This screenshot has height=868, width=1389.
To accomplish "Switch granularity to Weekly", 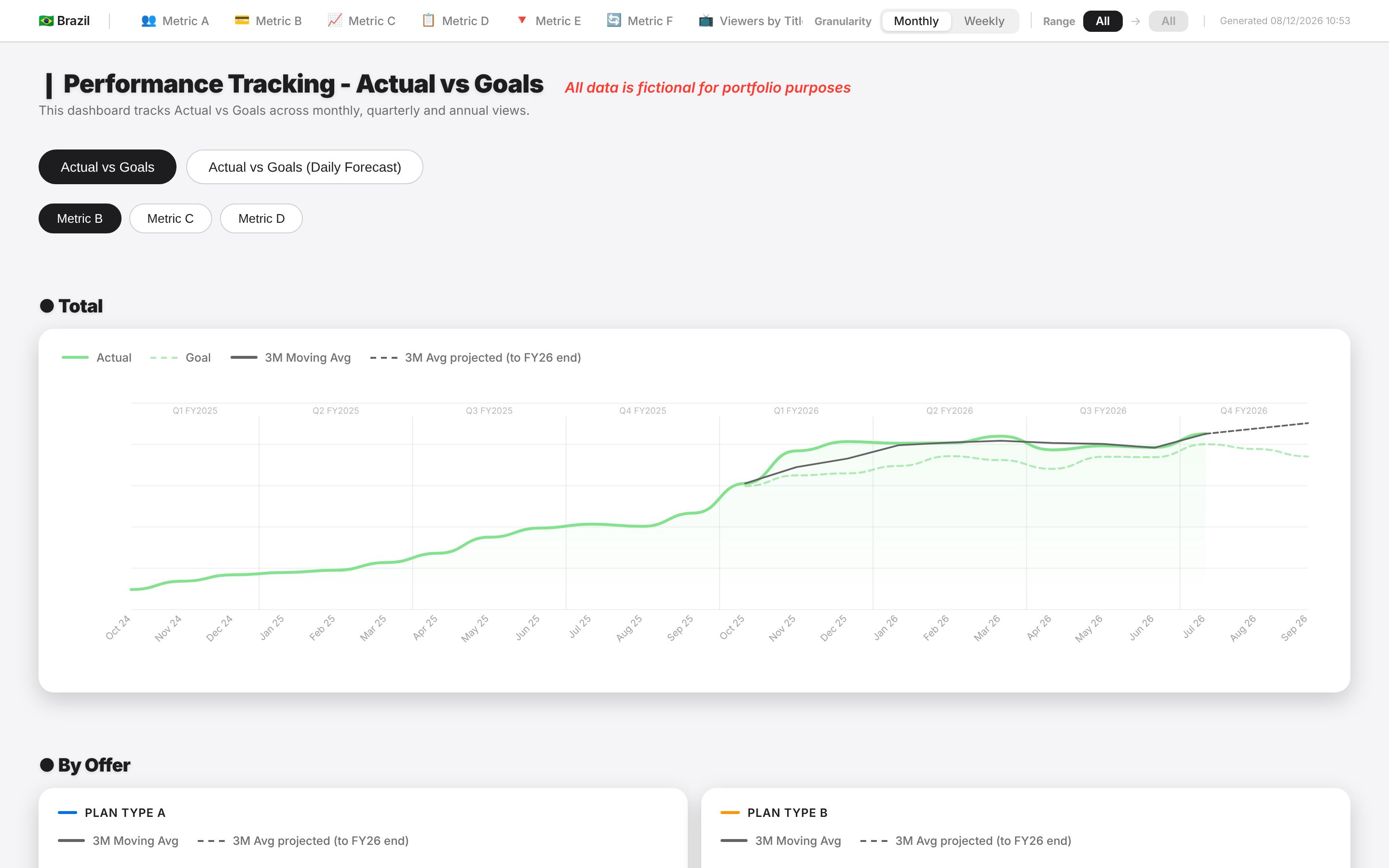I will [x=984, y=21].
